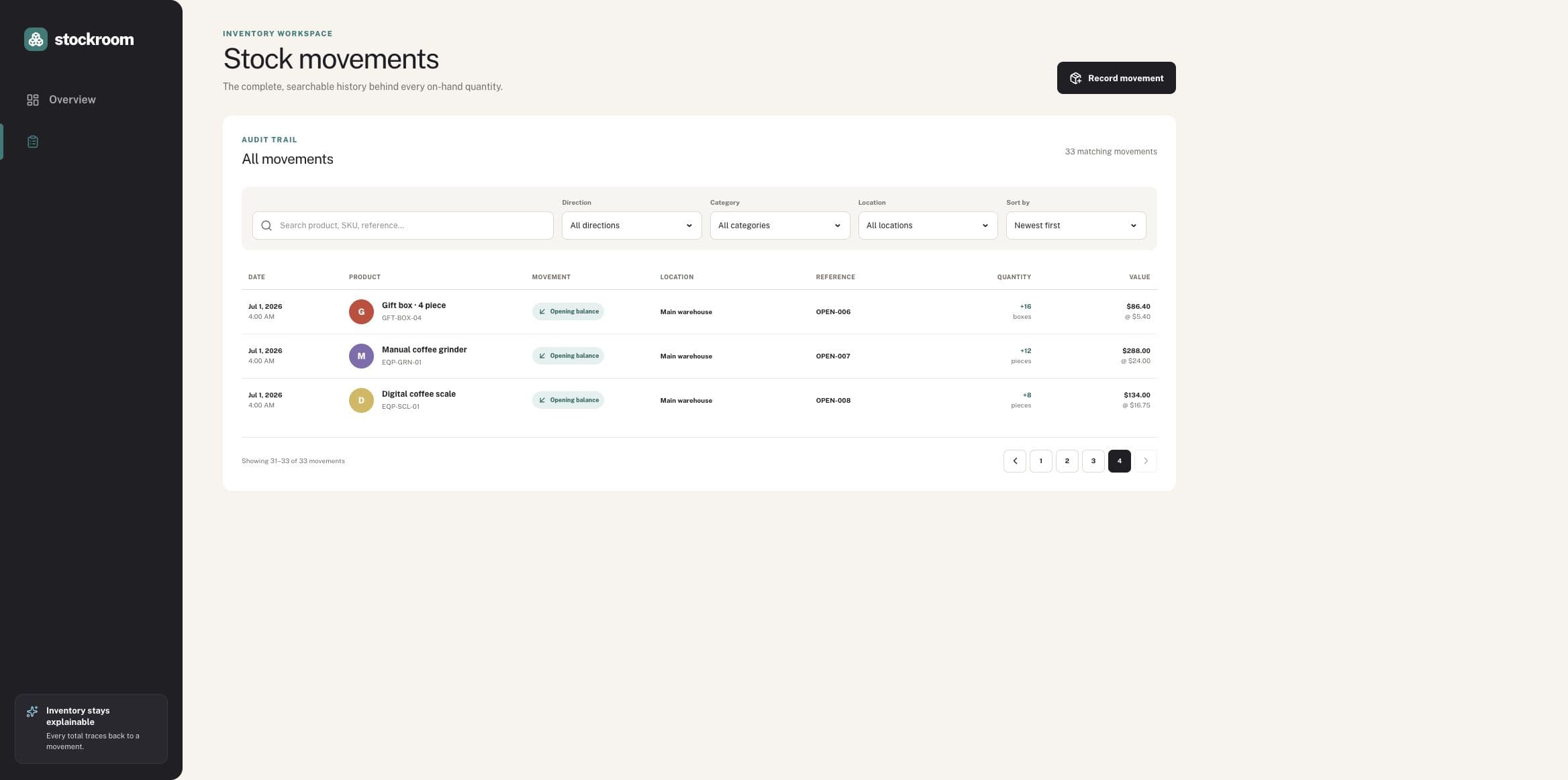
Task: Open the Direction dropdown All directions
Action: pos(631,226)
